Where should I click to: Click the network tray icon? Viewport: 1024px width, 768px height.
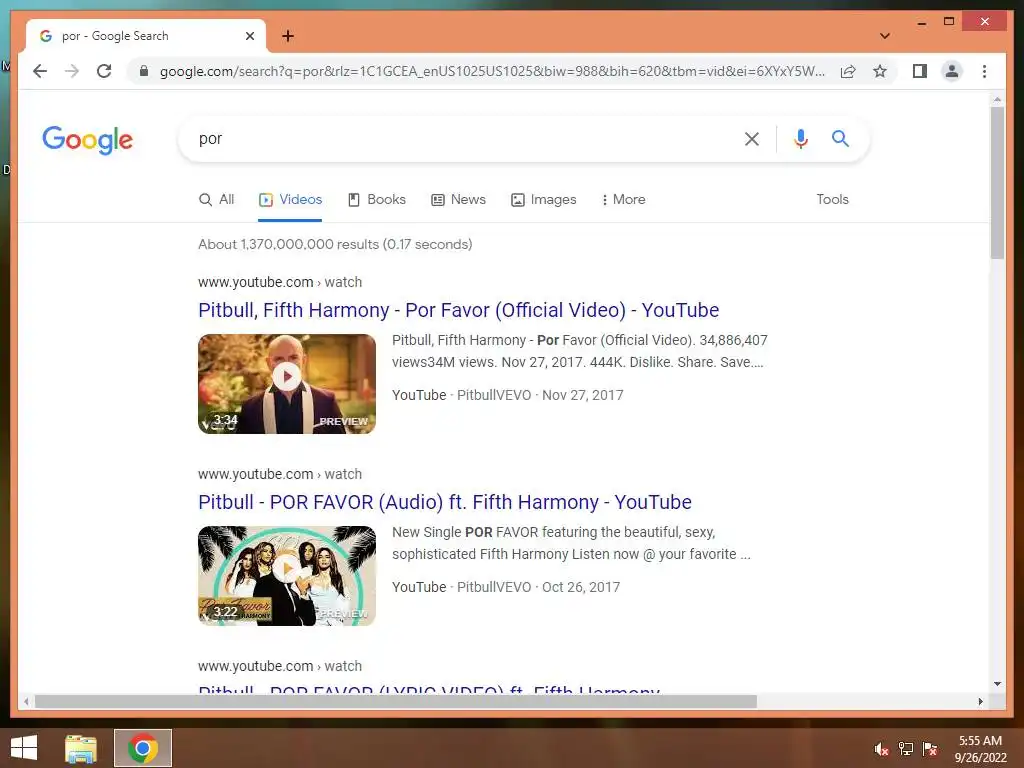click(x=906, y=749)
